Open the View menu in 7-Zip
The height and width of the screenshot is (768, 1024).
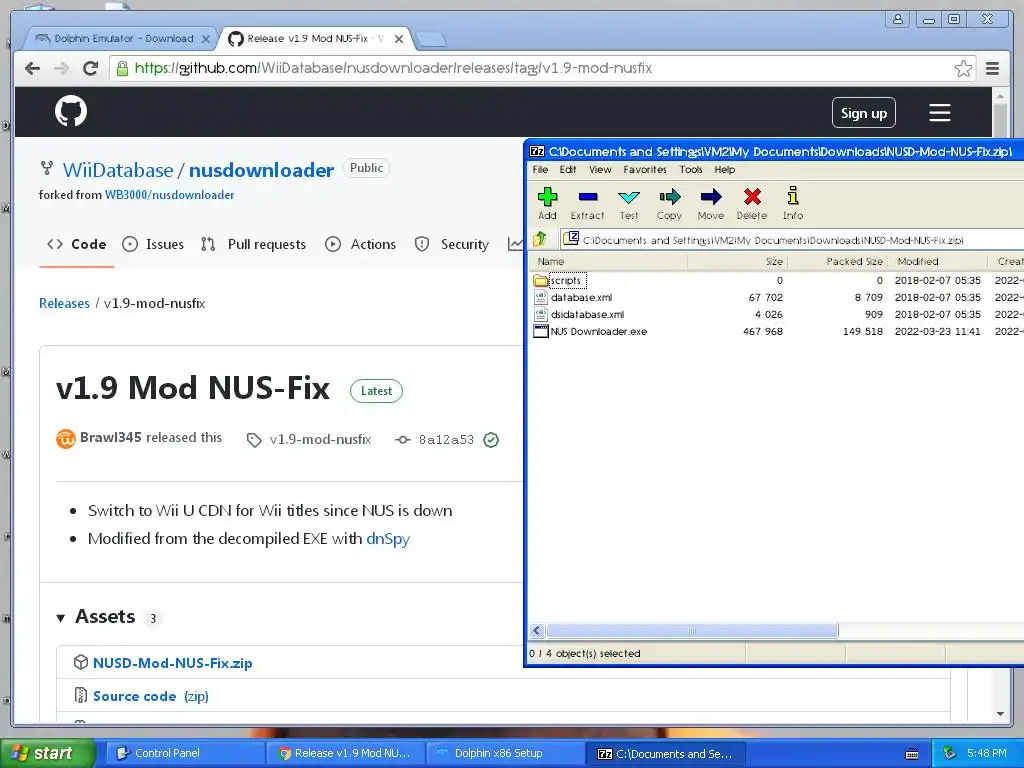click(x=600, y=170)
